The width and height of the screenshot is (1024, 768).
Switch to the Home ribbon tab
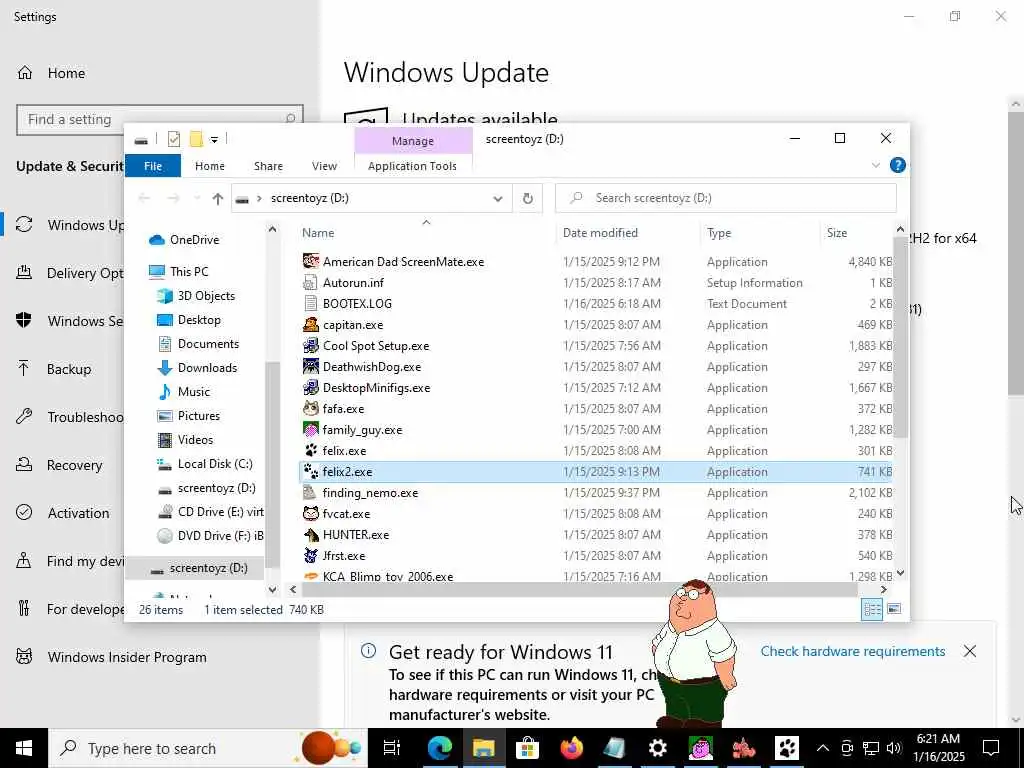point(210,166)
